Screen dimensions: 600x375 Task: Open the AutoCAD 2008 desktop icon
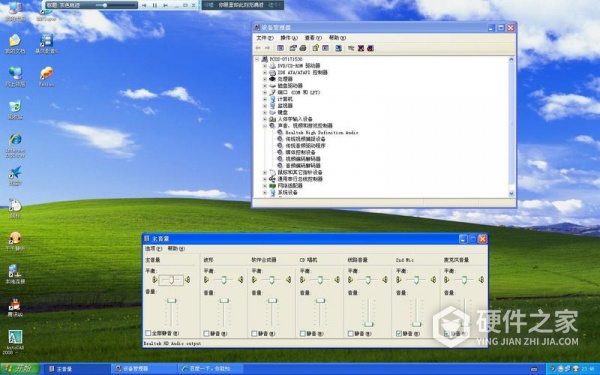pos(15,342)
